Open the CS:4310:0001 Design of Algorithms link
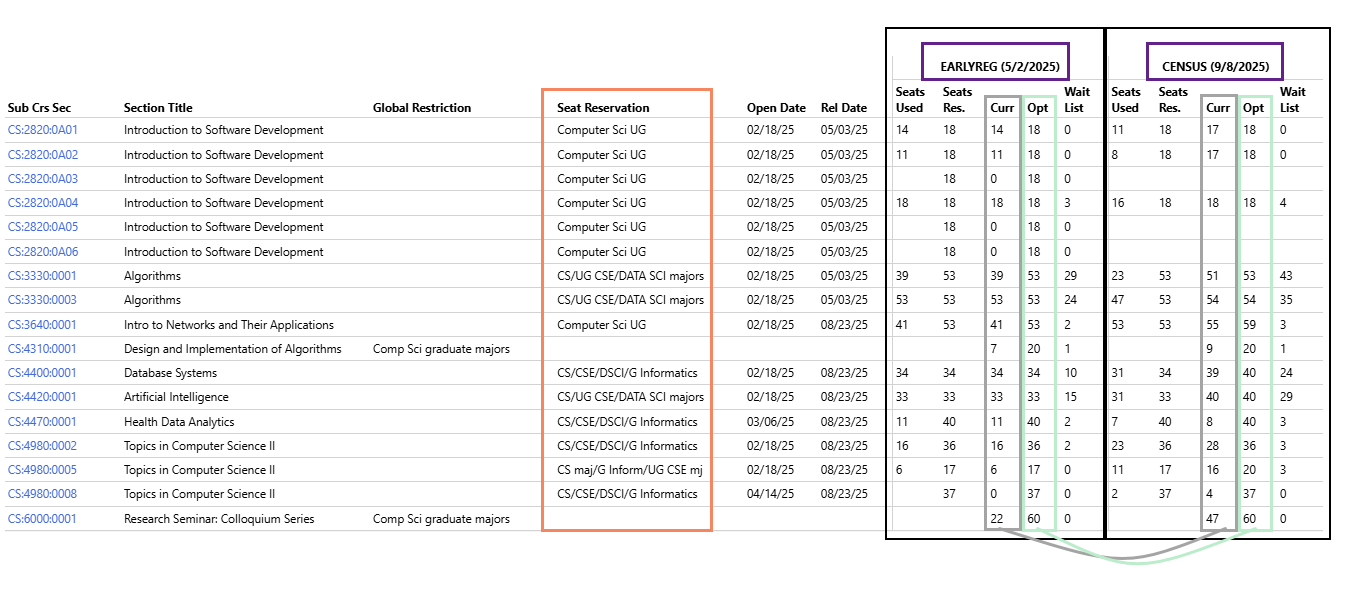1368x591 pixels. coord(40,348)
